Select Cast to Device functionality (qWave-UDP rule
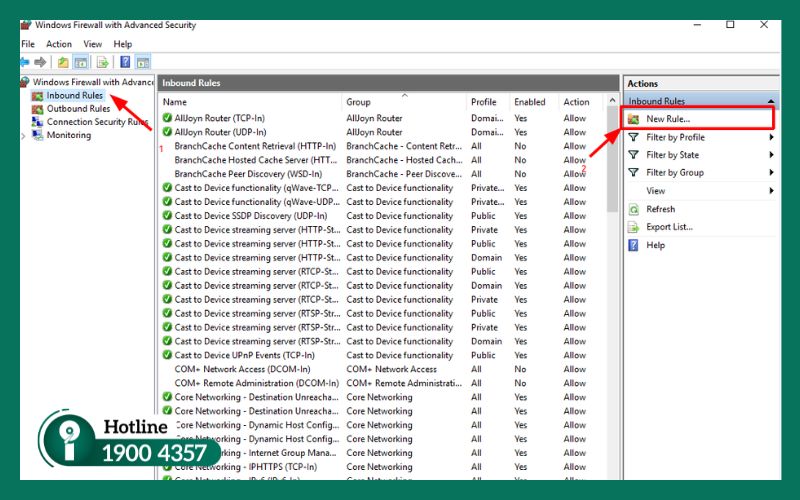 257,202
